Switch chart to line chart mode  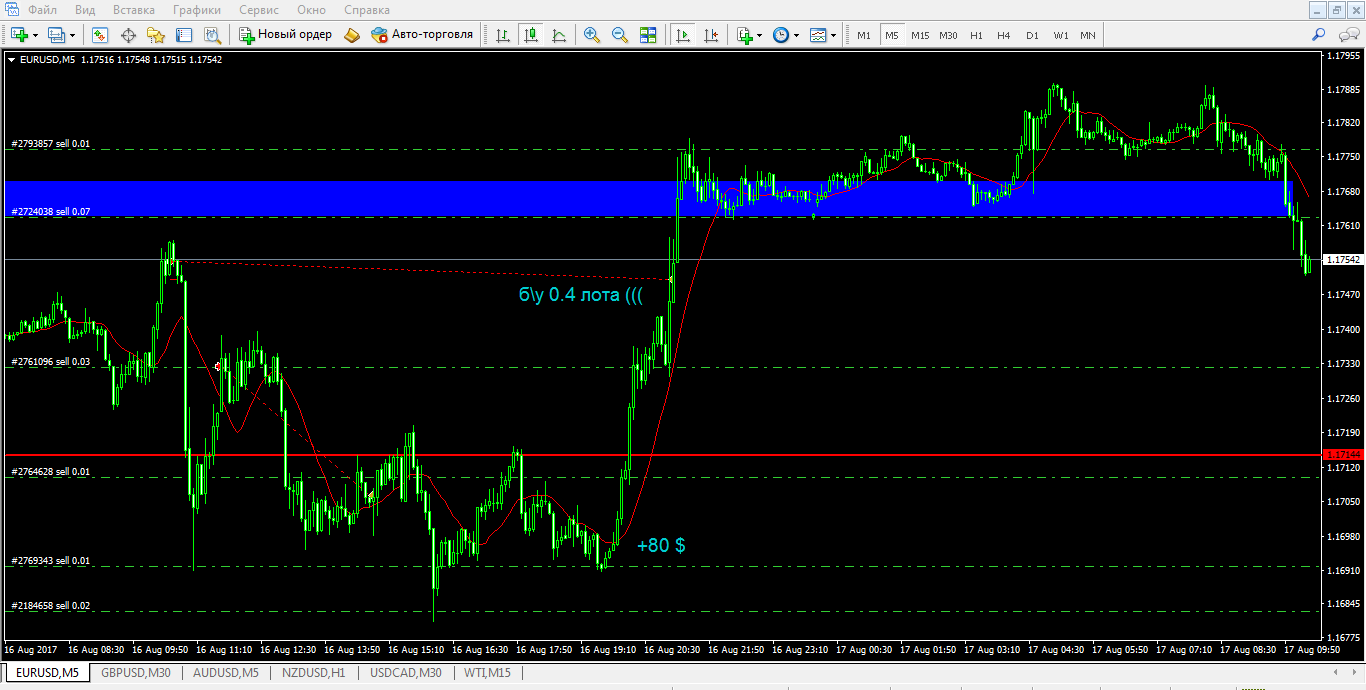(x=559, y=35)
